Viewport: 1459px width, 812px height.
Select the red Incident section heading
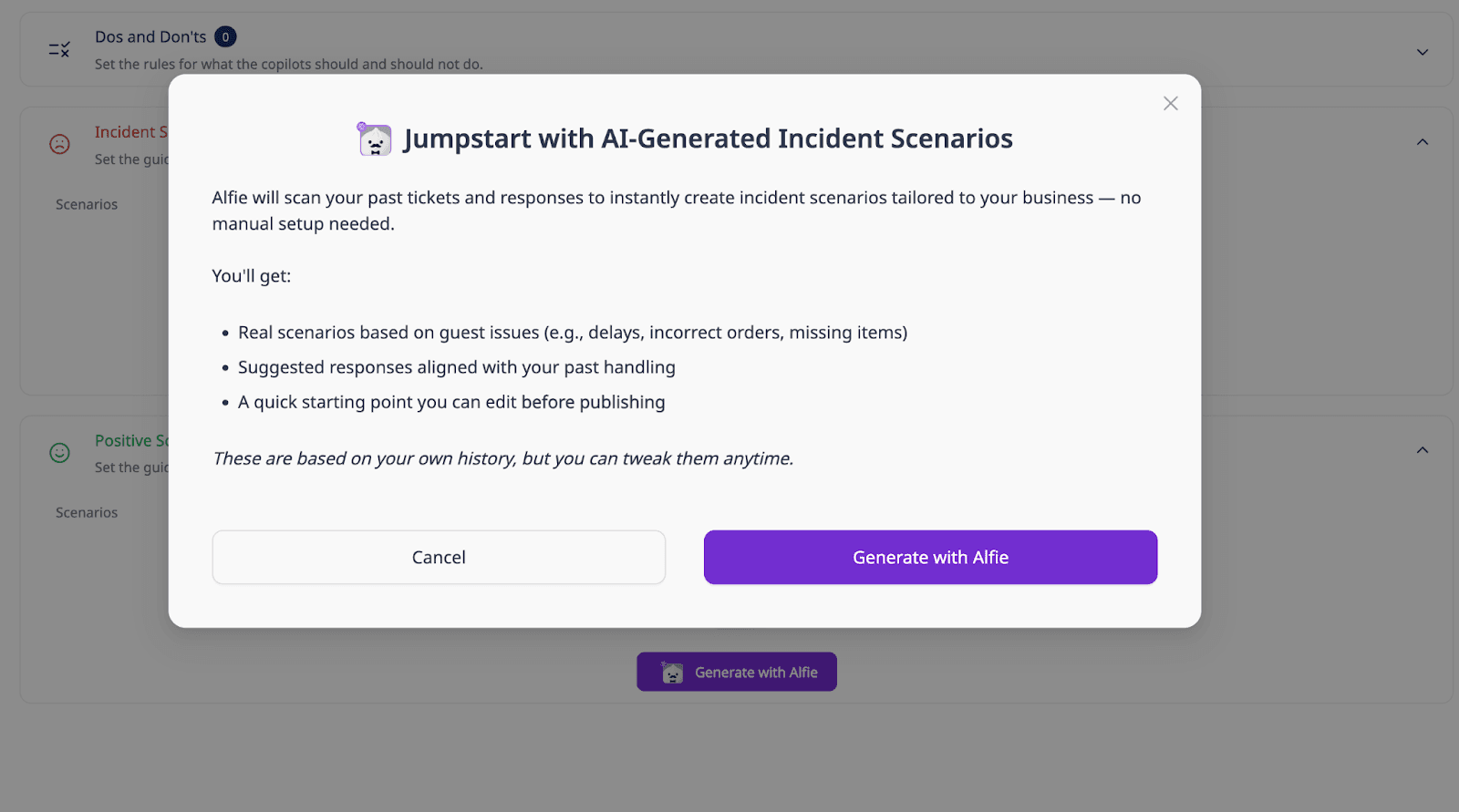pos(130,132)
